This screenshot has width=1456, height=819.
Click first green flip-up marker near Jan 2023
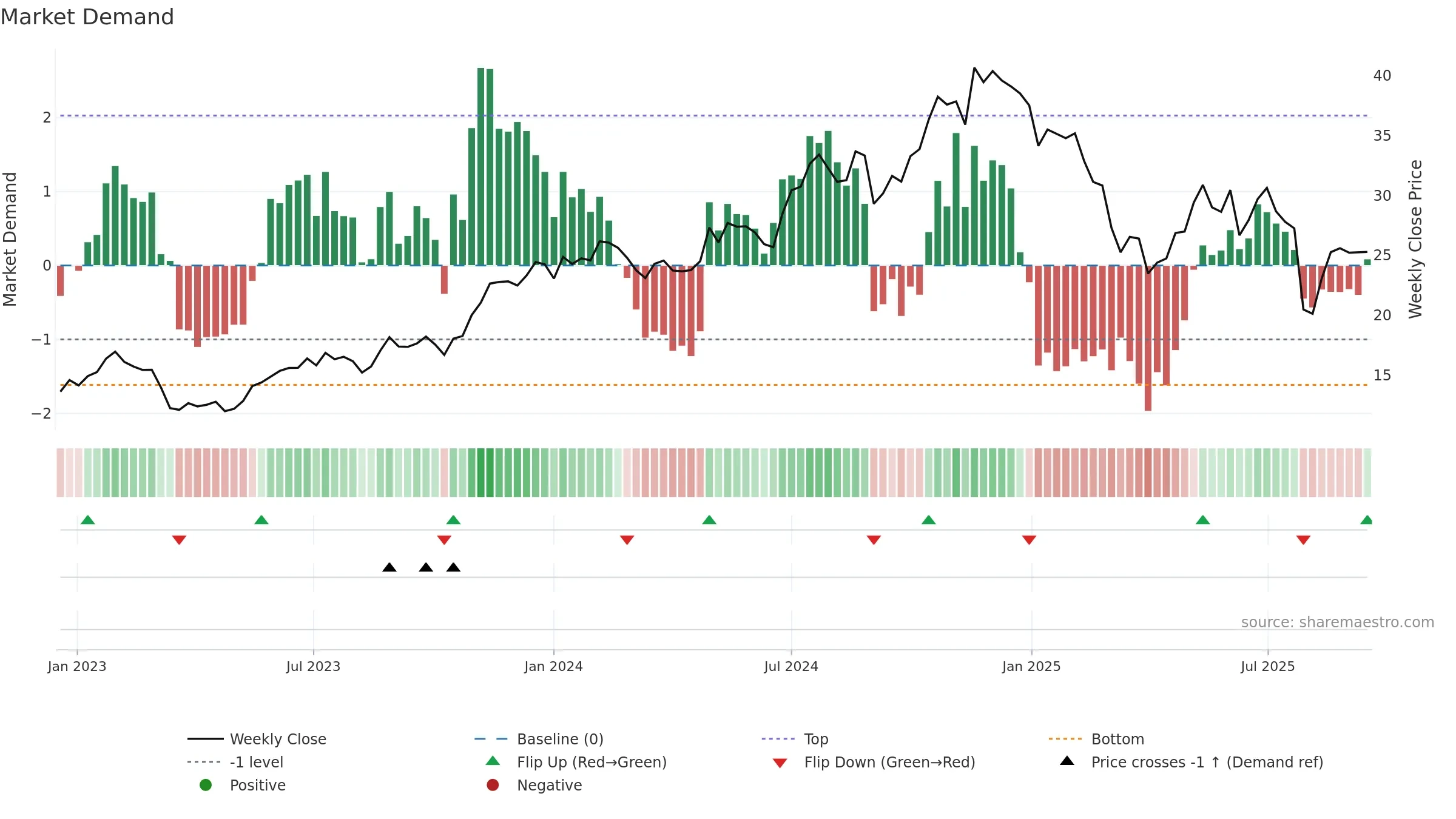pos(88,520)
